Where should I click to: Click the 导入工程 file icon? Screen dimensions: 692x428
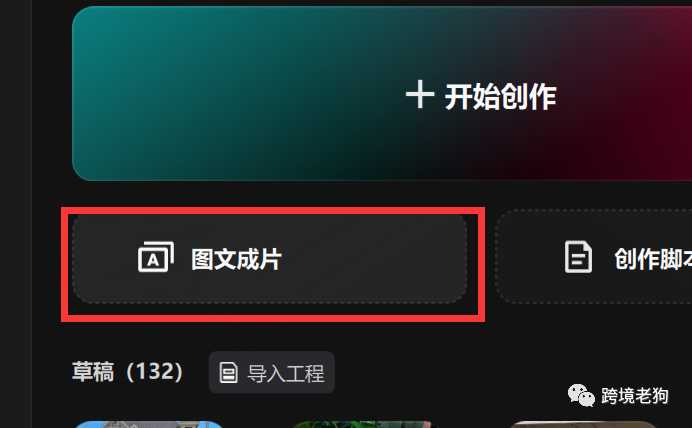coord(229,372)
